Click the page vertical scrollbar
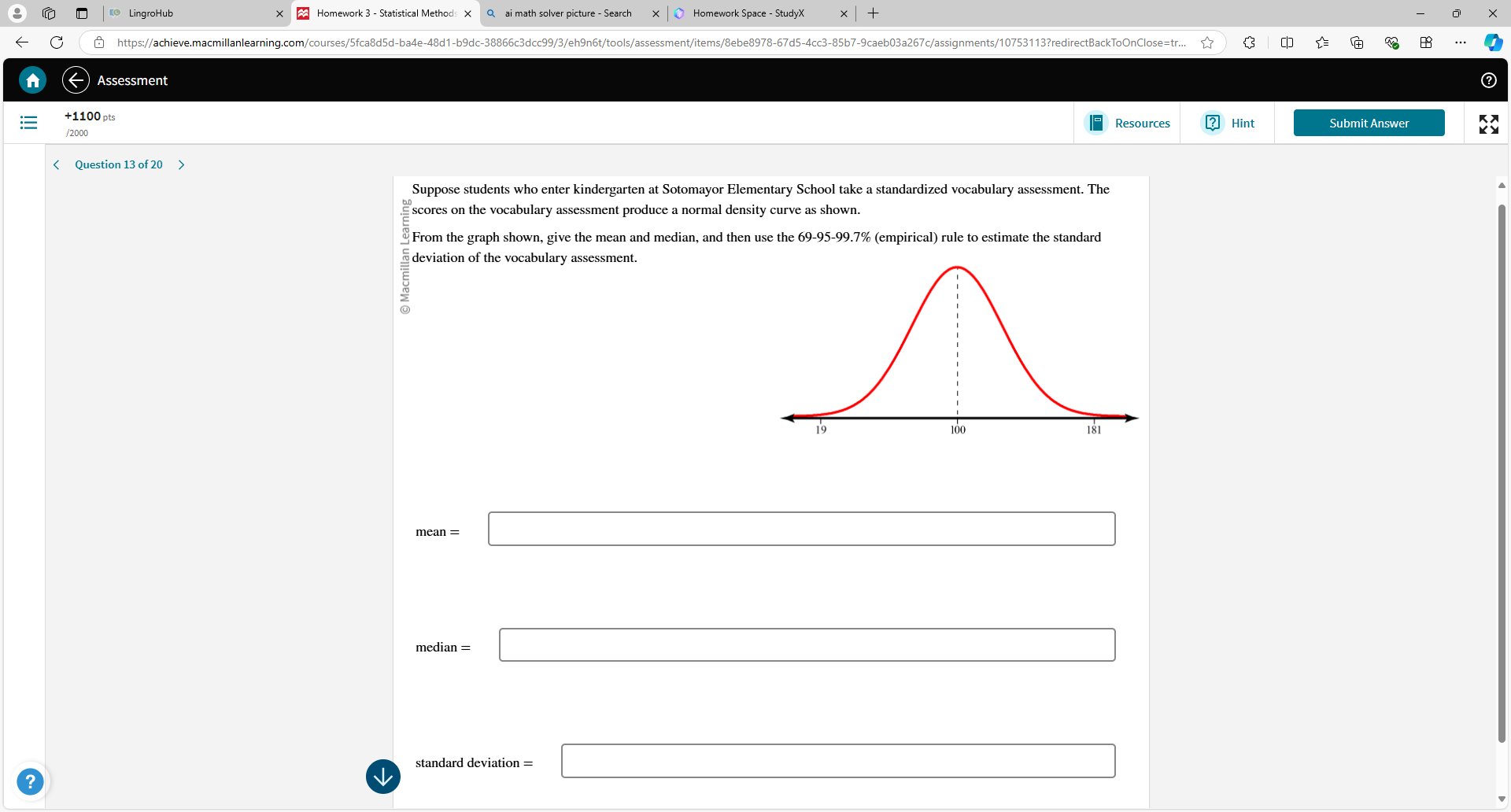This screenshot has width=1511, height=812. pyautogui.click(x=1502, y=472)
